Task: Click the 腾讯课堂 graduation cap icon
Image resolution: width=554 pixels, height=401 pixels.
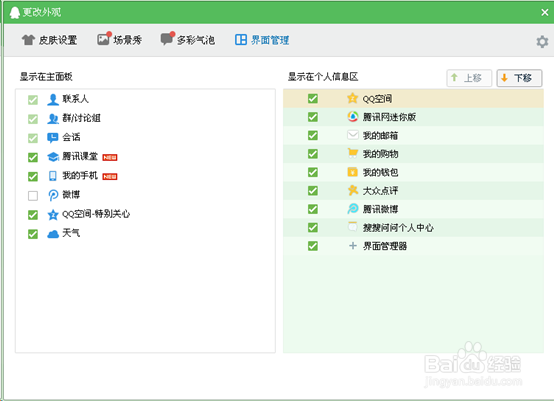Action: tap(53, 157)
